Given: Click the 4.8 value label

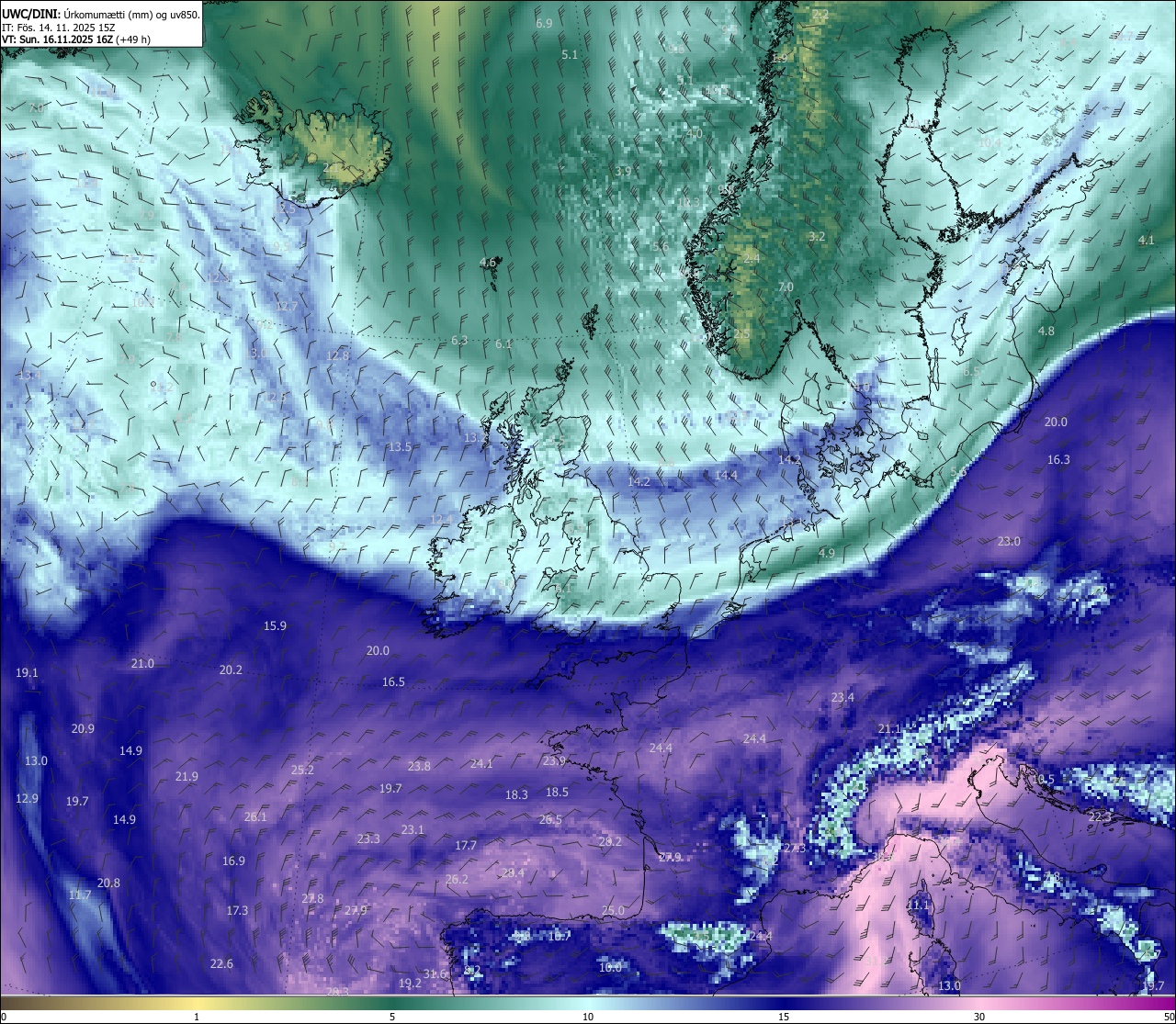Looking at the screenshot, I should click(x=1046, y=331).
